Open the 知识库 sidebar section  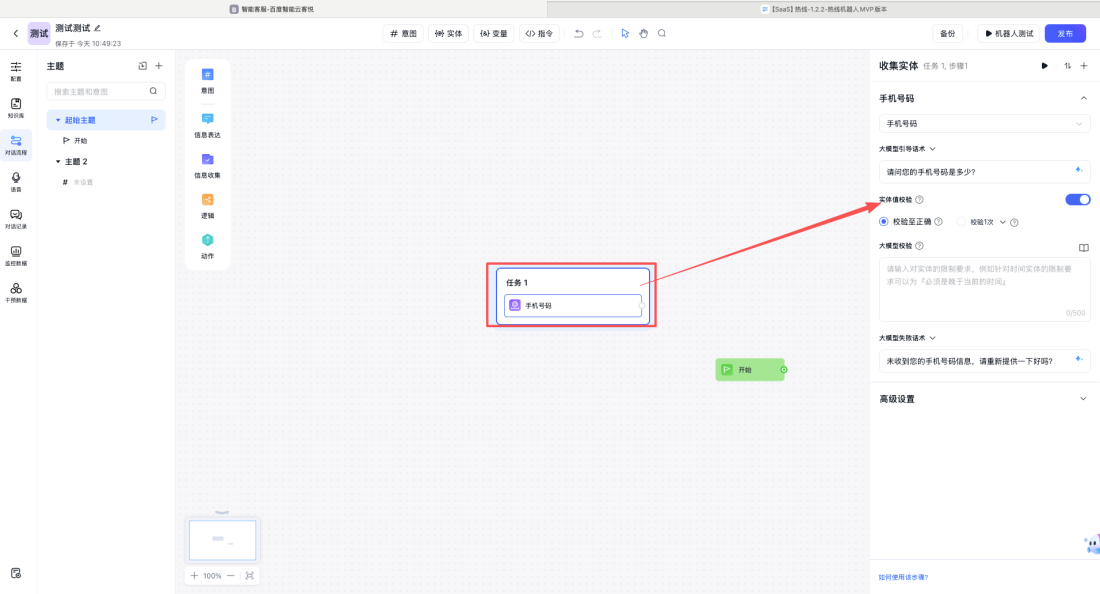pyautogui.click(x=16, y=107)
